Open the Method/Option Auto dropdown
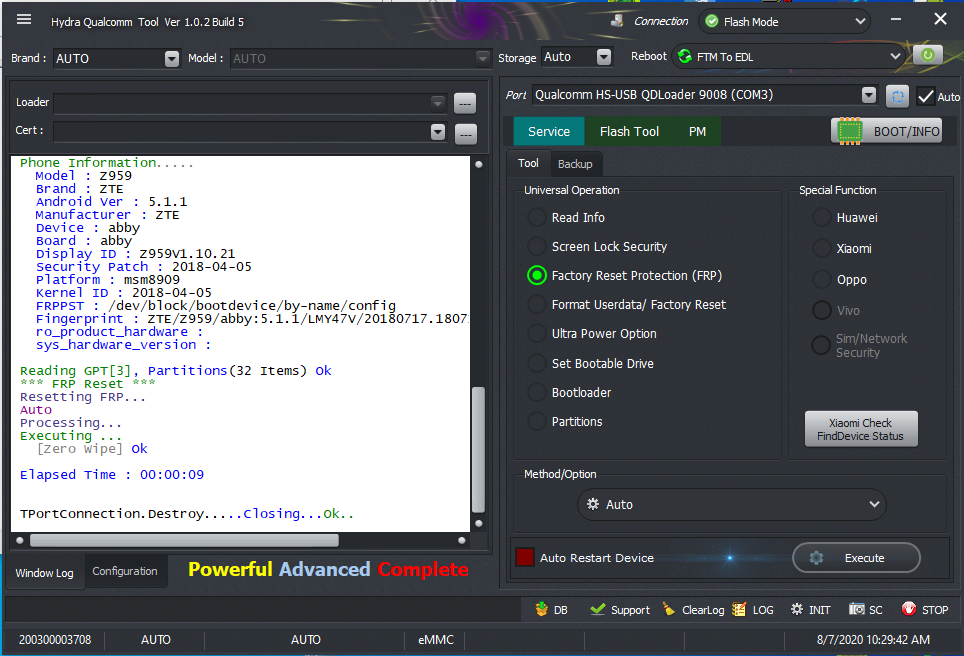 733,505
